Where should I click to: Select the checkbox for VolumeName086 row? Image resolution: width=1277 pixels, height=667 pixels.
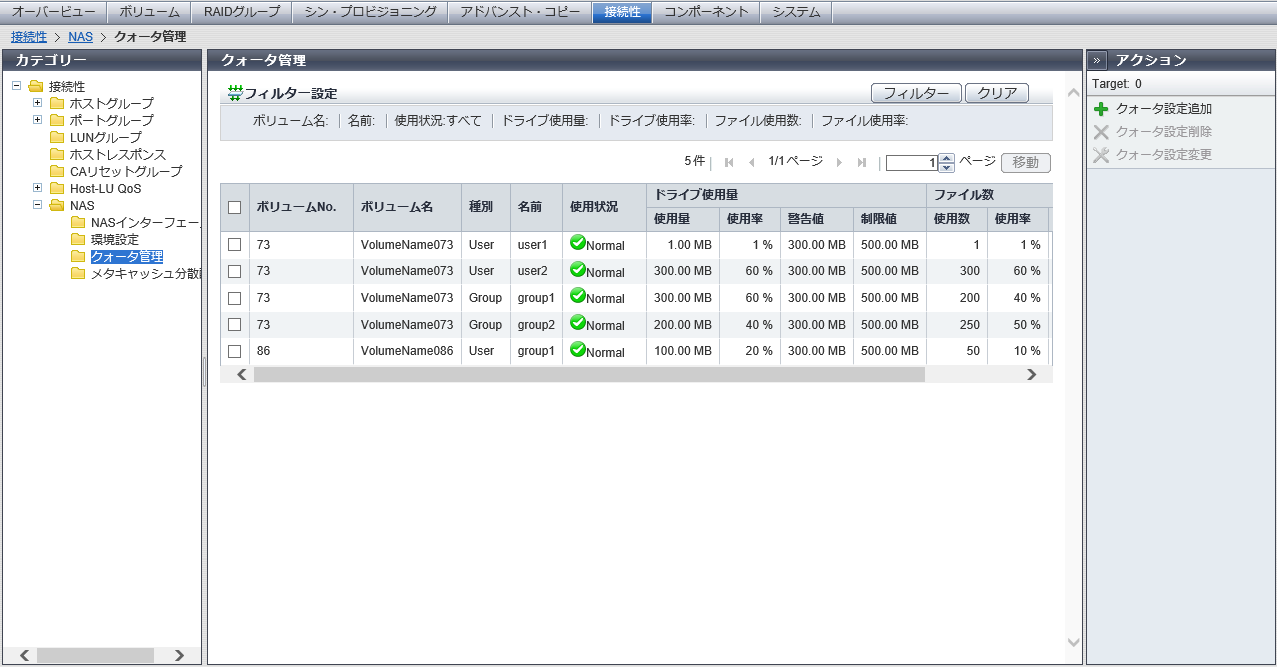click(235, 351)
